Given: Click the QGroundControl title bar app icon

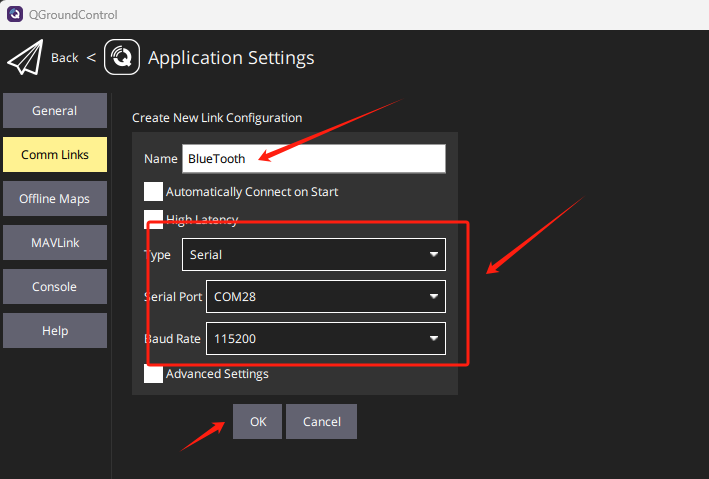Looking at the screenshot, I should tap(14, 14).
